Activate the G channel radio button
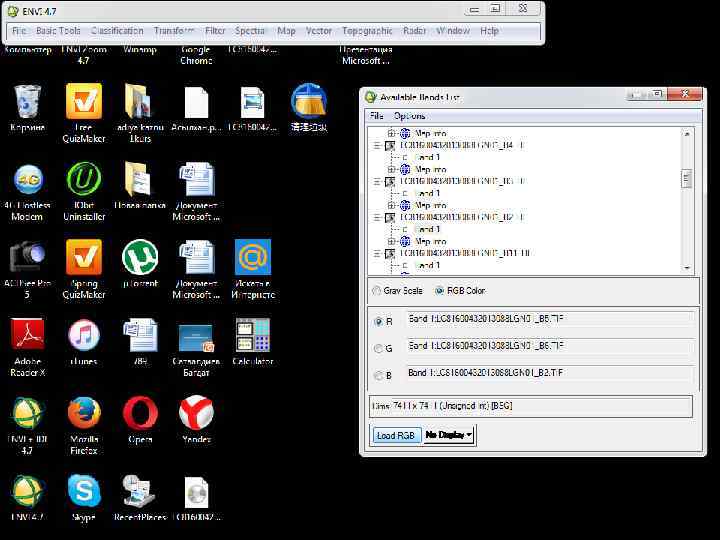Viewport: 720px width, 540px height. tap(378, 349)
